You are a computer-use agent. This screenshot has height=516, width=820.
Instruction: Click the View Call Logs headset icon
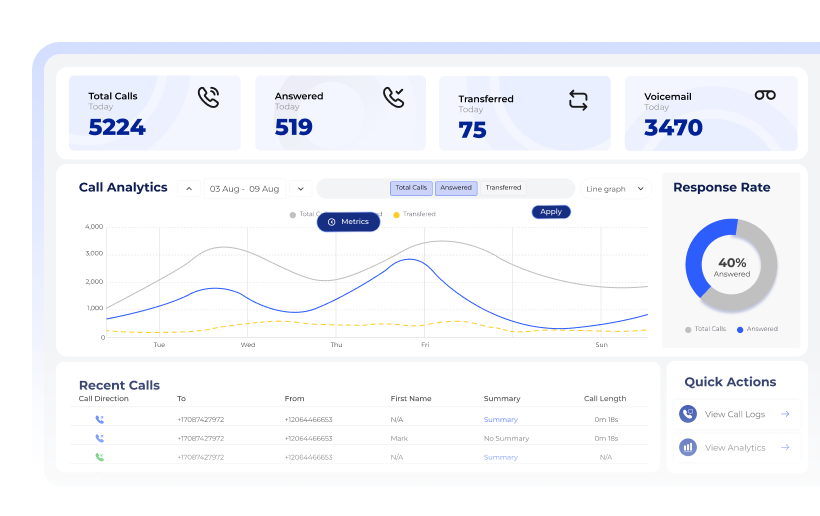click(688, 414)
